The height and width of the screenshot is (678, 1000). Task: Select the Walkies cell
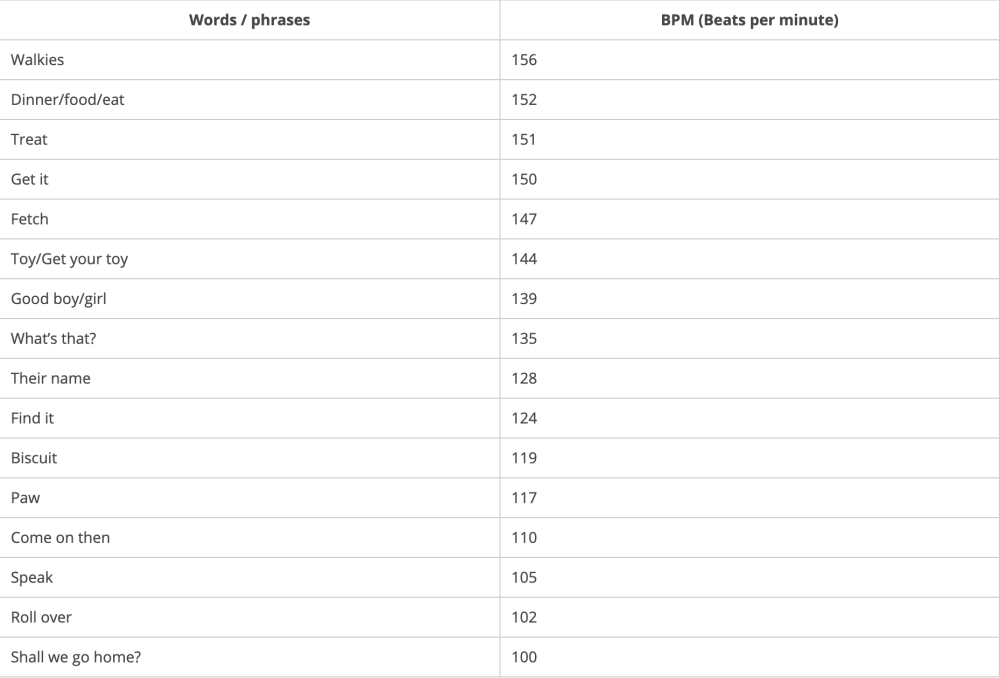coord(37,60)
